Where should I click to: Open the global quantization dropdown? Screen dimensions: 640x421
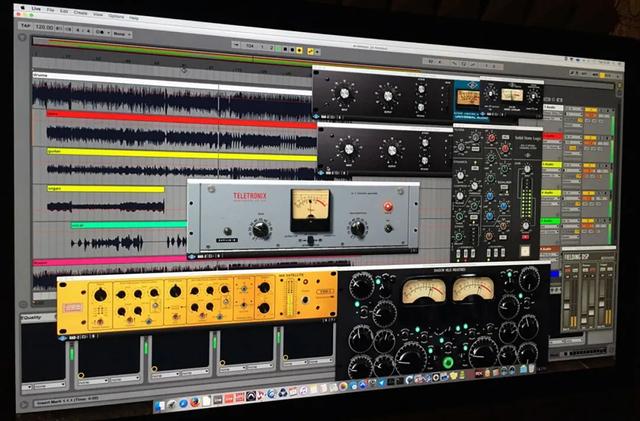pos(122,34)
